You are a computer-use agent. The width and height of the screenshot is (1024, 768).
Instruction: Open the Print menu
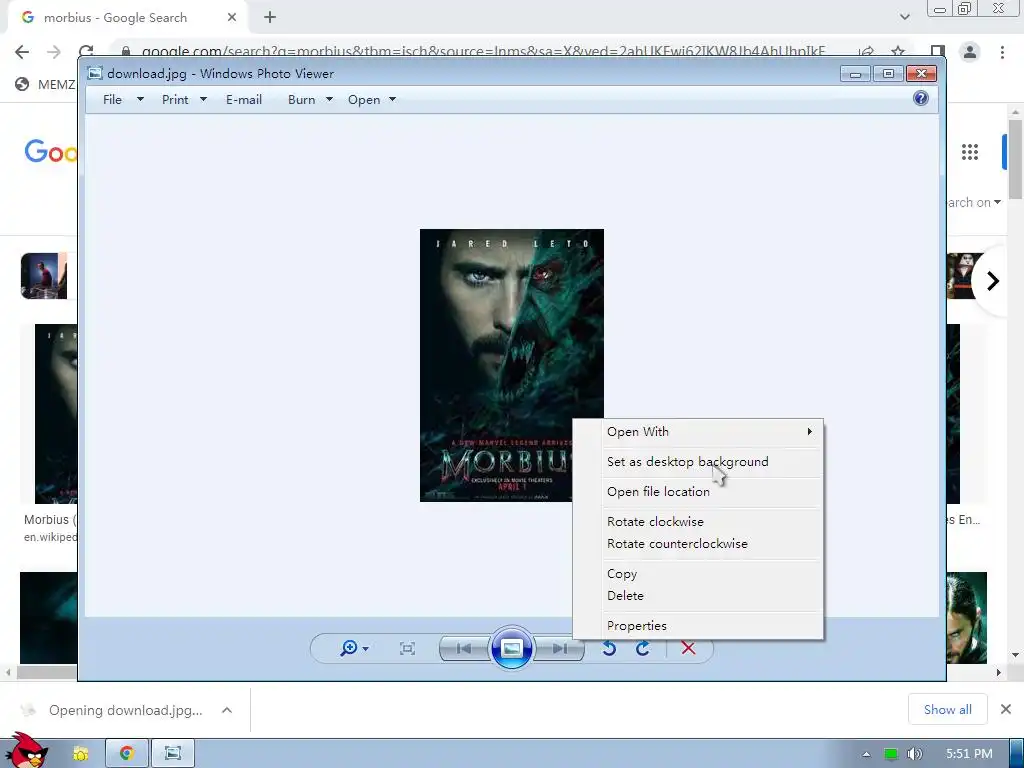pyautogui.click(x=184, y=100)
